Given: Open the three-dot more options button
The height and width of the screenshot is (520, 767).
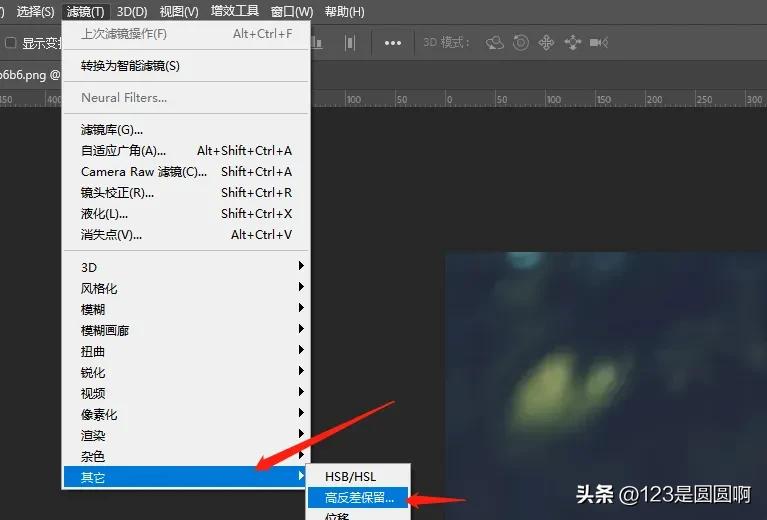Looking at the screenshot, I should [x=393, y=43].
